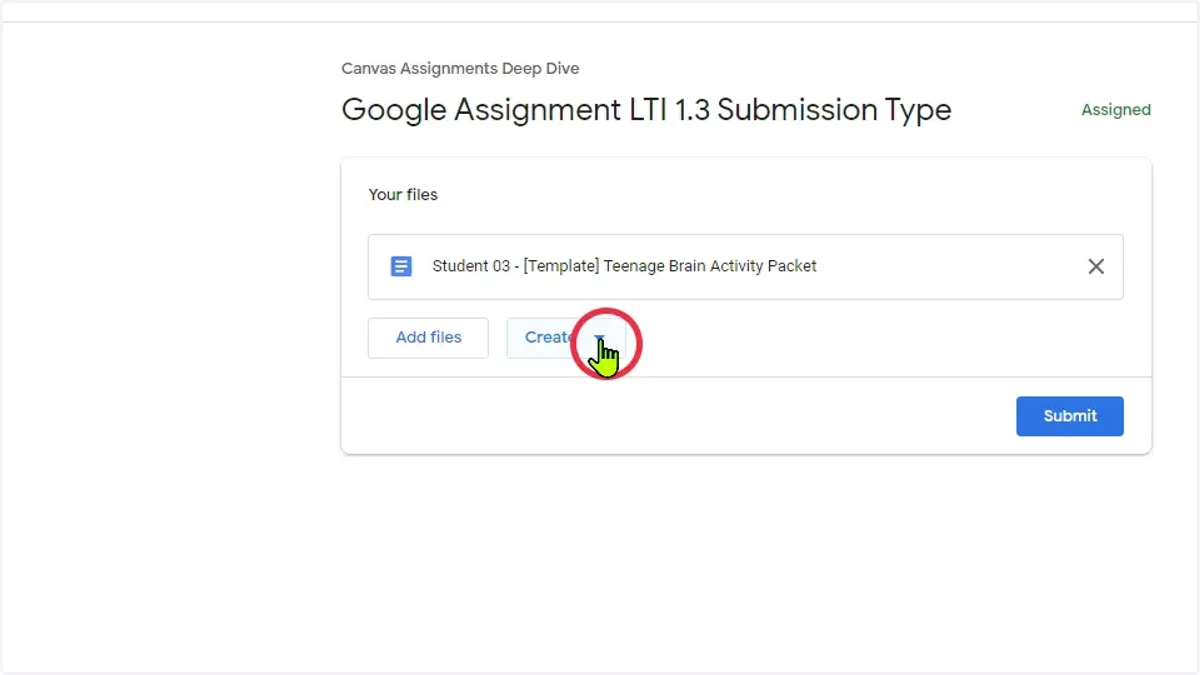Expand the Create dropdown arrow
The width and height of the screenshot is (1200, 675).
[599, 338]
